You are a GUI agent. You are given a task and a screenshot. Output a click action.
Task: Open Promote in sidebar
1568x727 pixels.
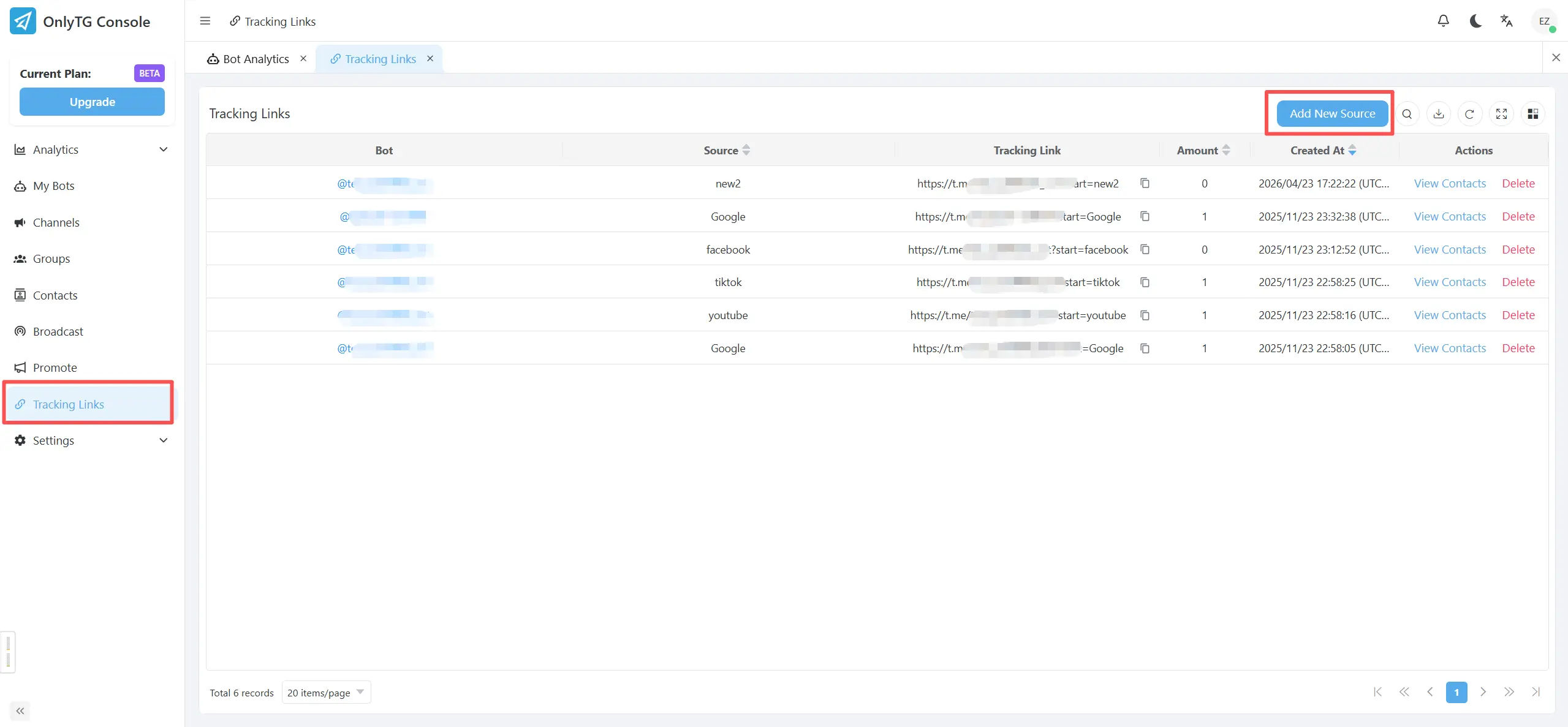click(92, 368)
